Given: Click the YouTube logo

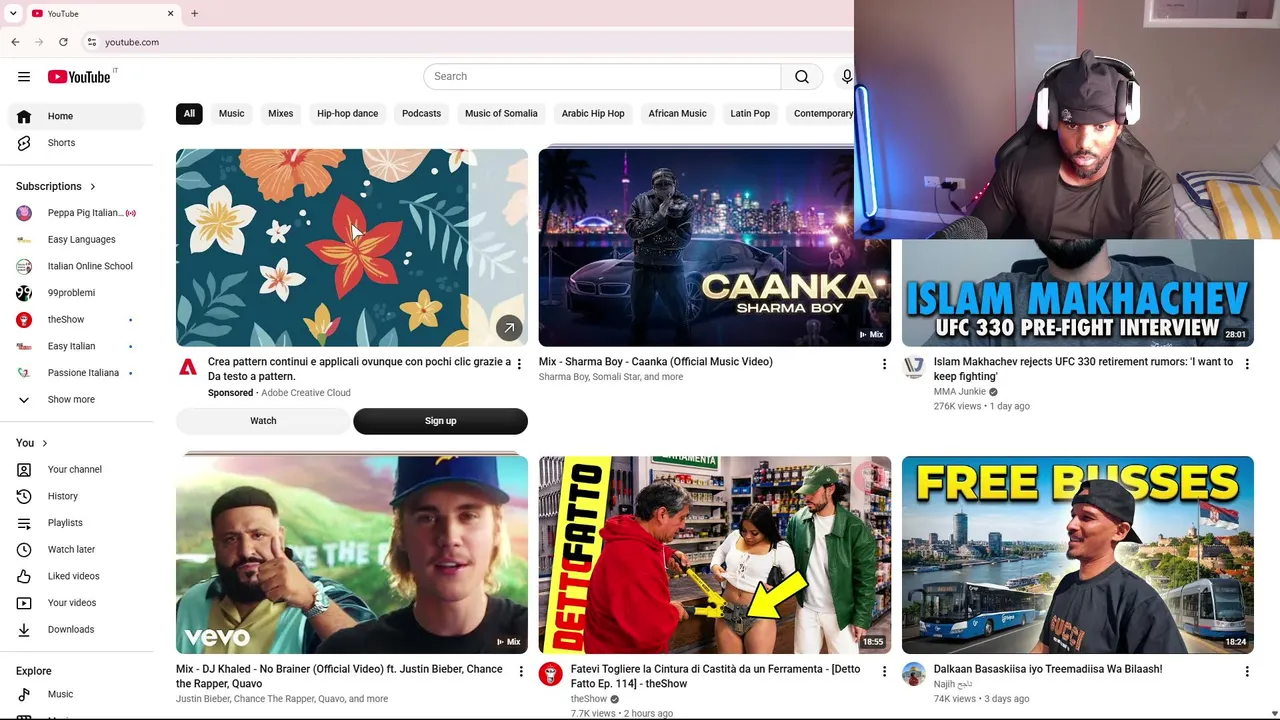Looking at the screenshot, I should tap(79, 77).
